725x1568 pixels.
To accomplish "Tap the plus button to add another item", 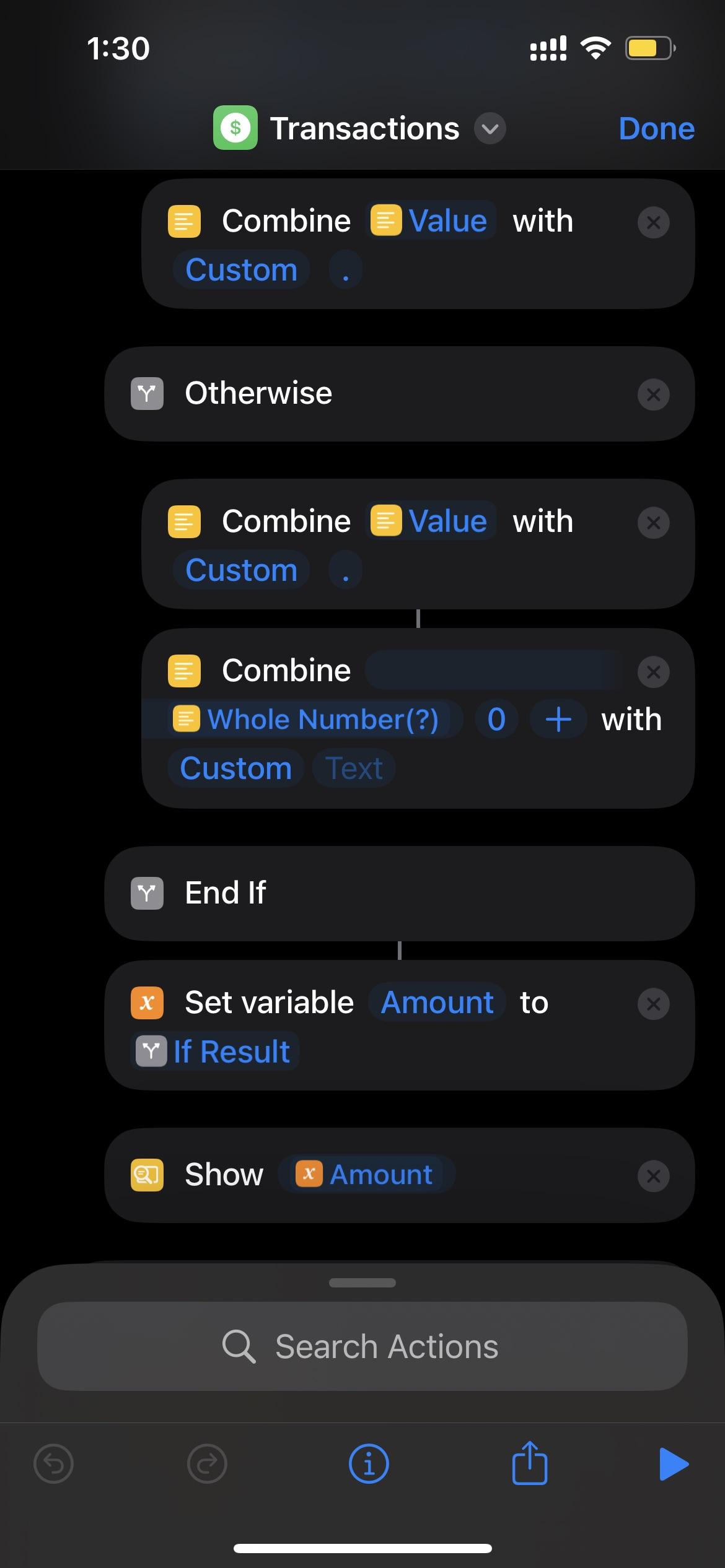I will click(x=558, y=720).
